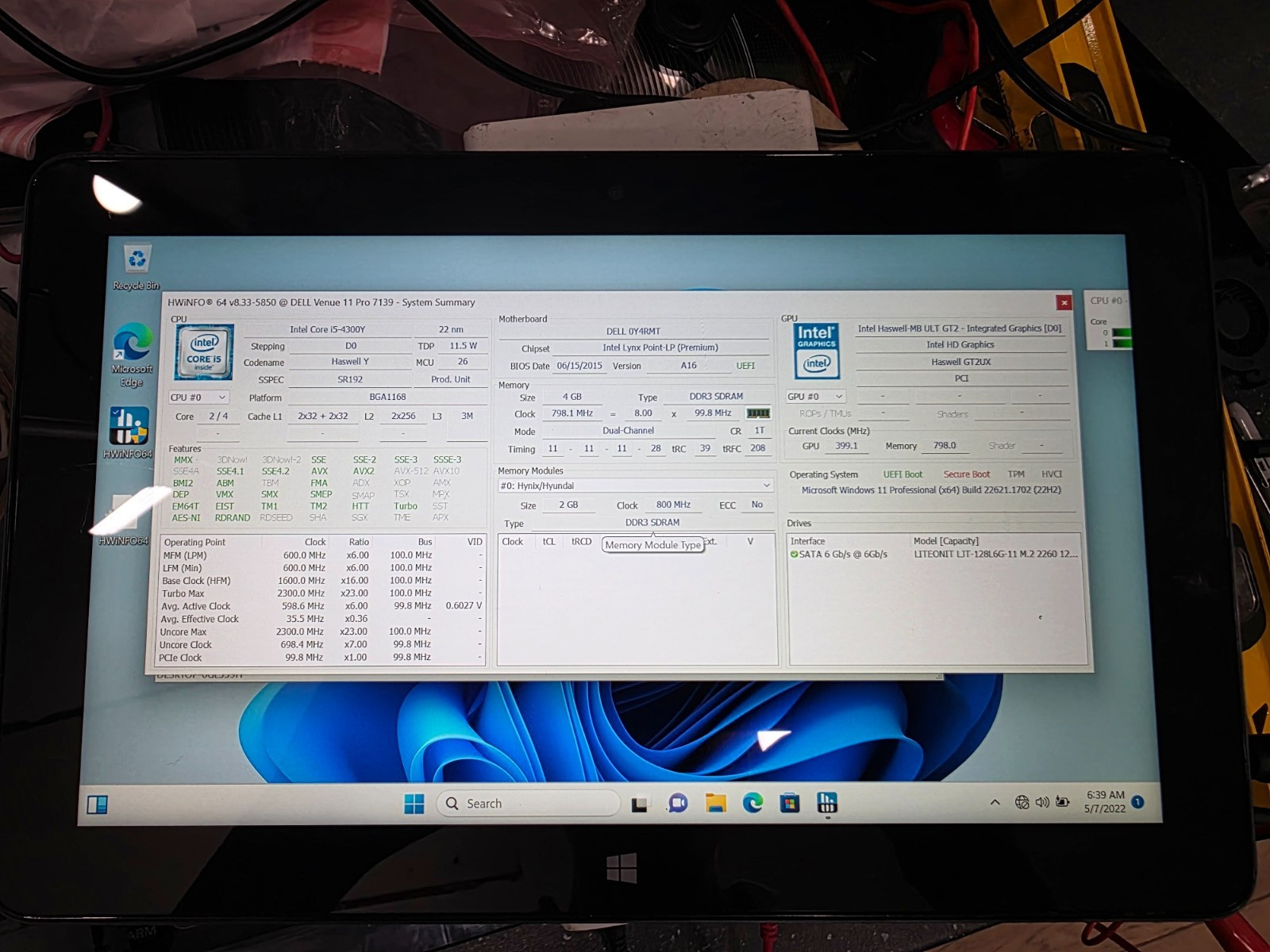Image resolution: width=1270 pixels, height=952 pixels.
Task: Click the BGA1168 platform value
Action: (x=387, y=397)
